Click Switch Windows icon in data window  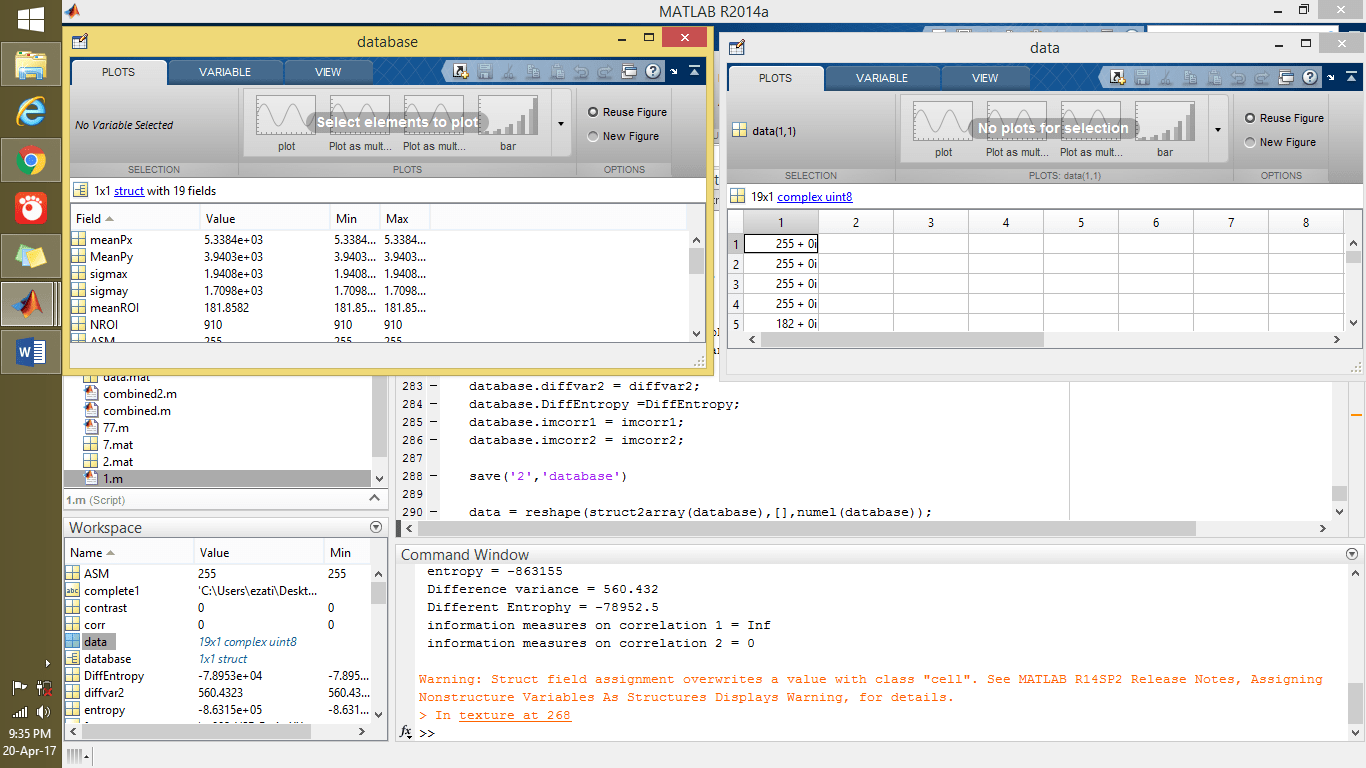point(1286,77)
